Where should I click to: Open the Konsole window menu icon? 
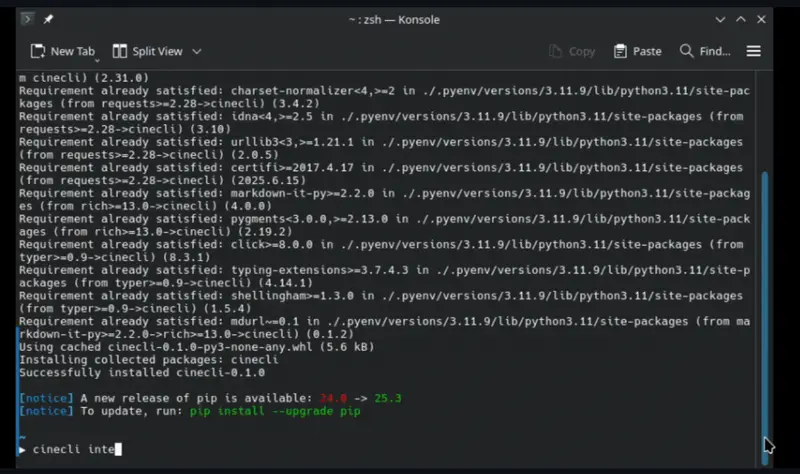(27, 19)
